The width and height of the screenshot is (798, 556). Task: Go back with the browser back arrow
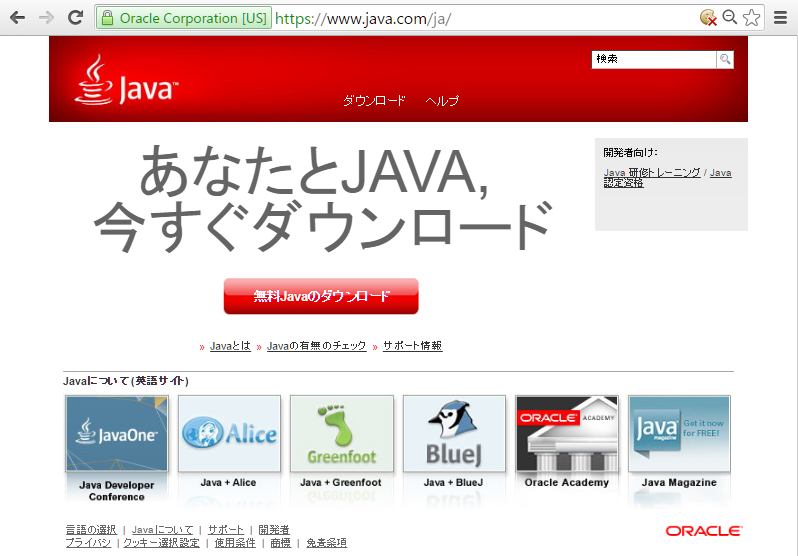click(x=17, y=18)
